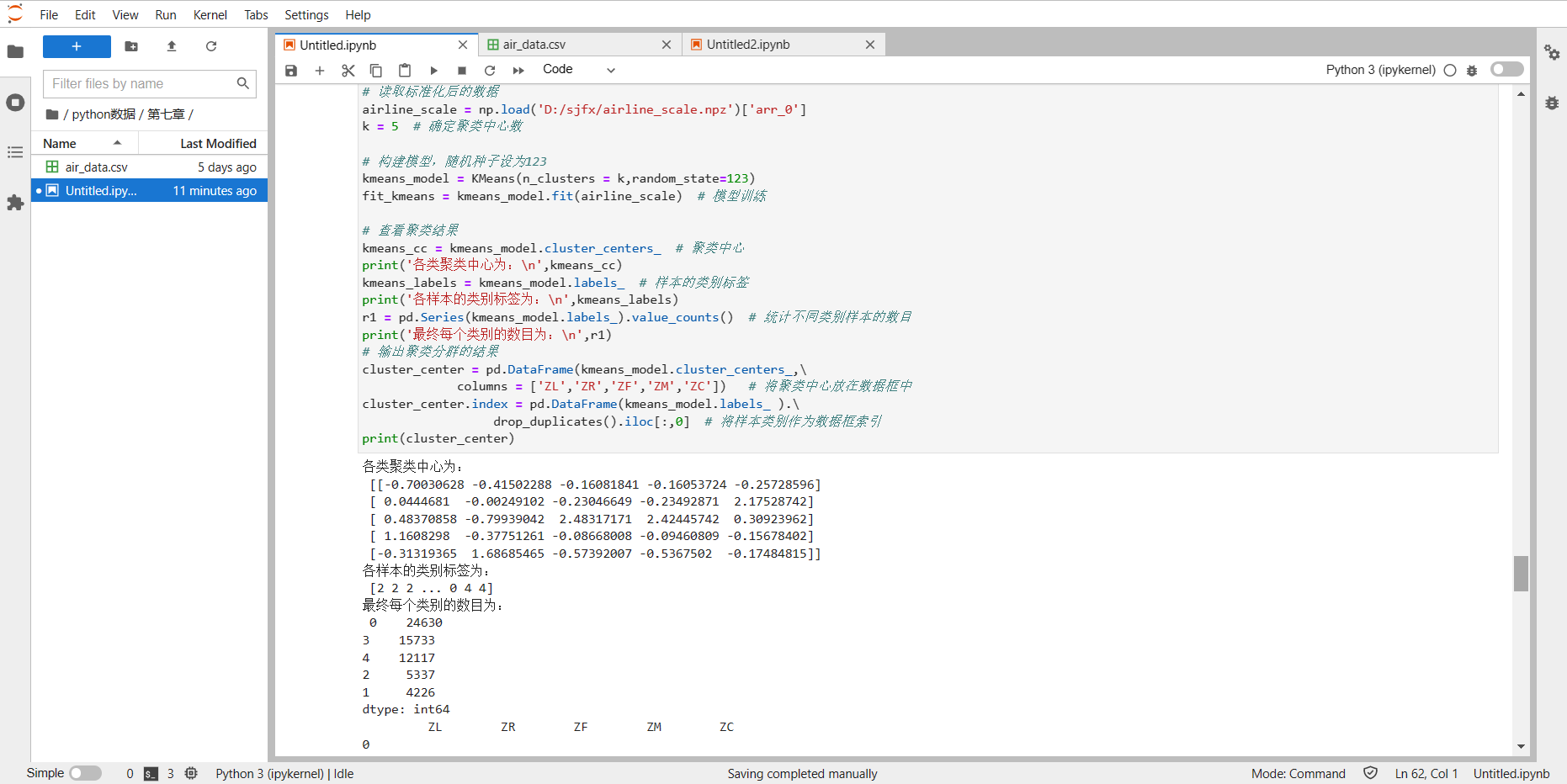Open the cell type Code dropdown

click(579, 70)
